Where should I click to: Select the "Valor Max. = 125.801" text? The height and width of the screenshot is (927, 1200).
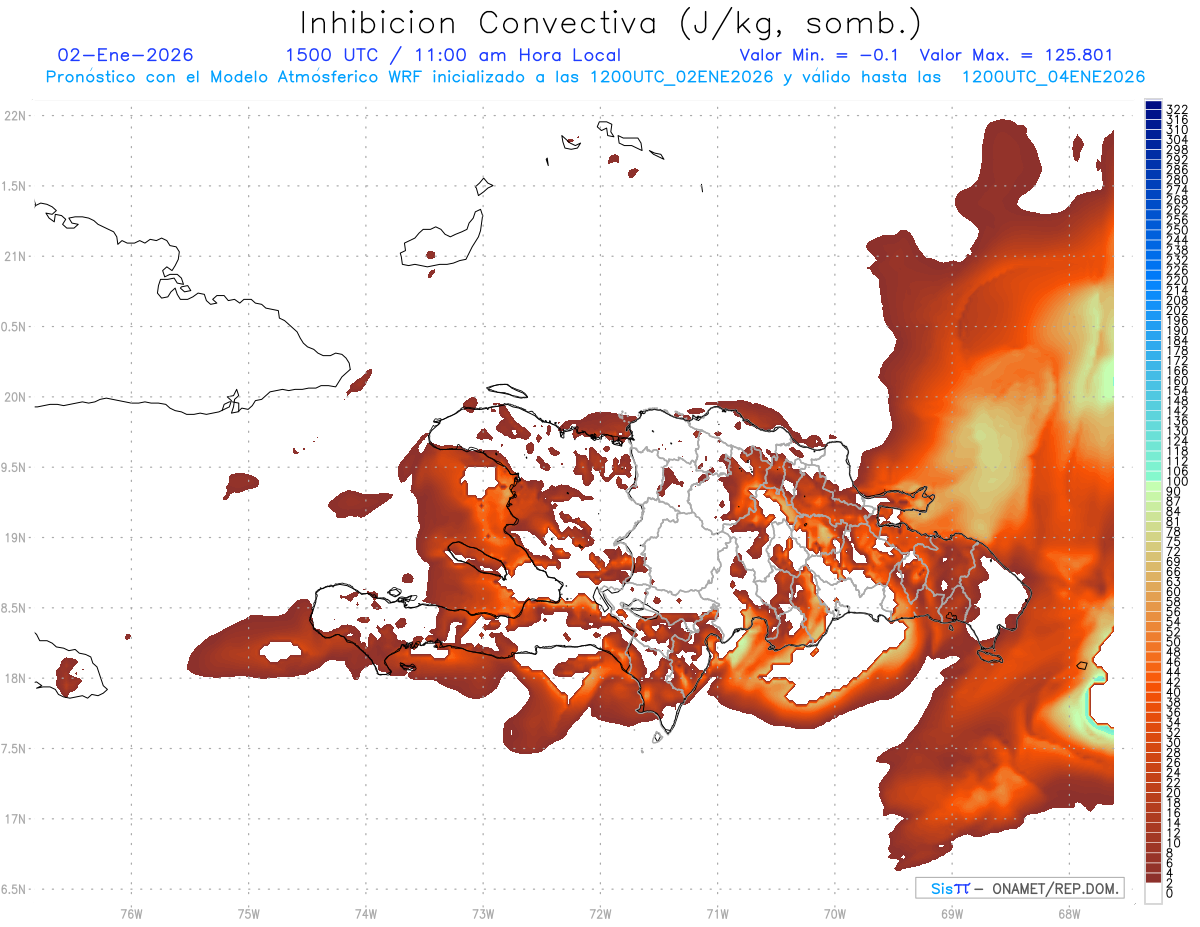(x=1016, y=55)
